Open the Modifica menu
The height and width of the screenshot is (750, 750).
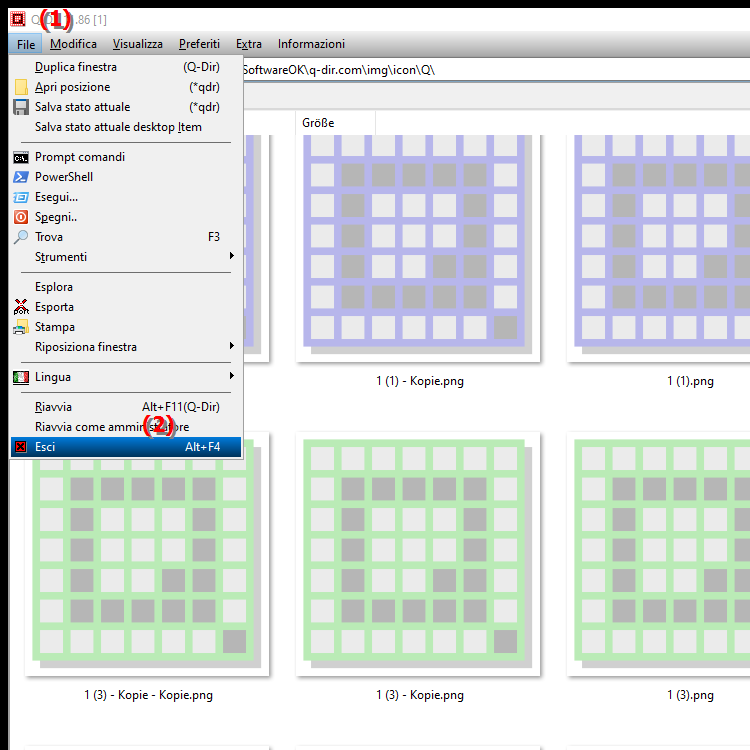click(73, 44)
